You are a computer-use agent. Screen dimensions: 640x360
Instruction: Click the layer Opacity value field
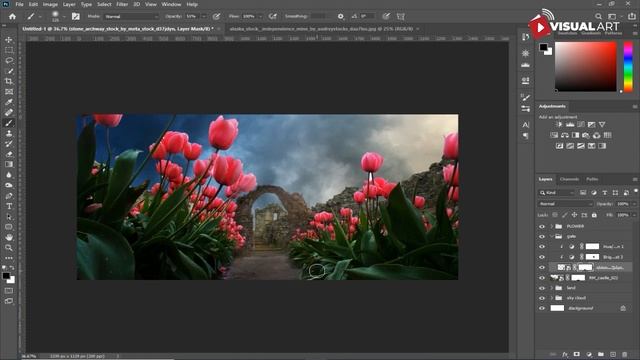[623, 204]
